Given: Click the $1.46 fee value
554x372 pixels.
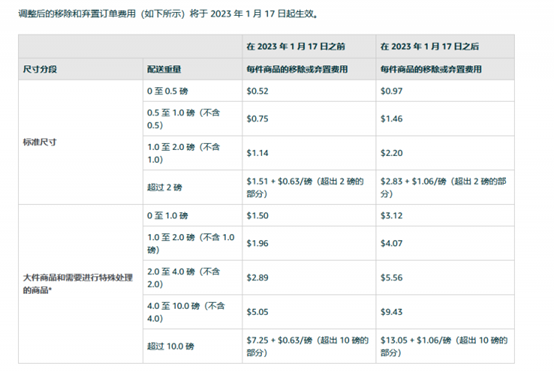Looking at the screenshot, I should 391,119.
